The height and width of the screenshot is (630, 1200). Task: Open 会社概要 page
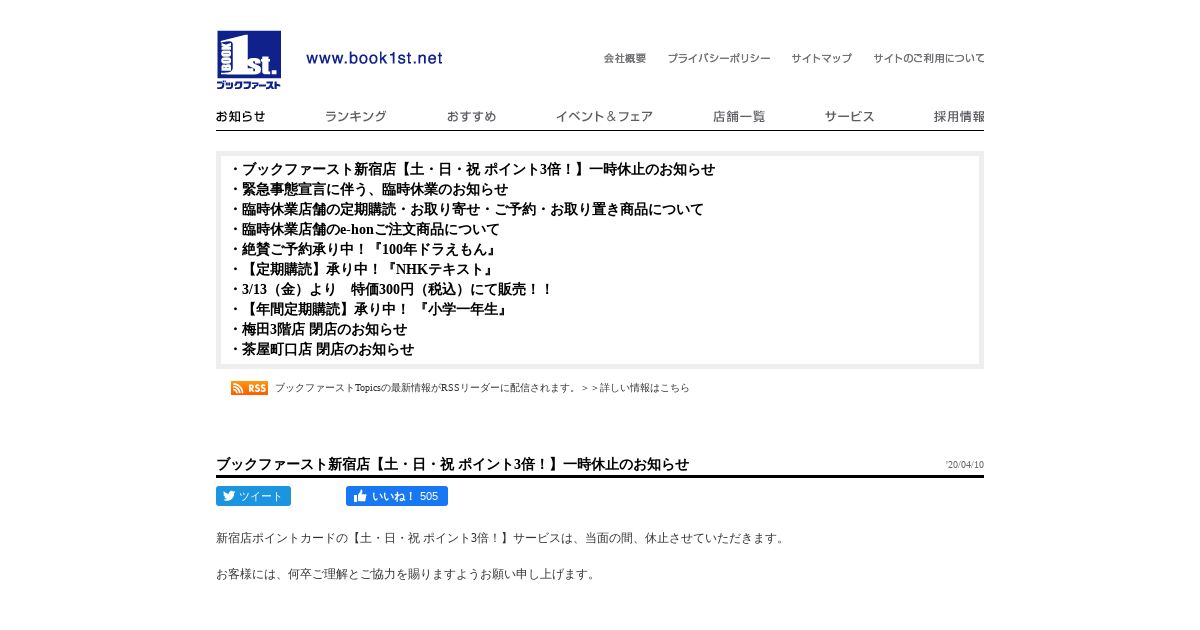click(625, 59)
